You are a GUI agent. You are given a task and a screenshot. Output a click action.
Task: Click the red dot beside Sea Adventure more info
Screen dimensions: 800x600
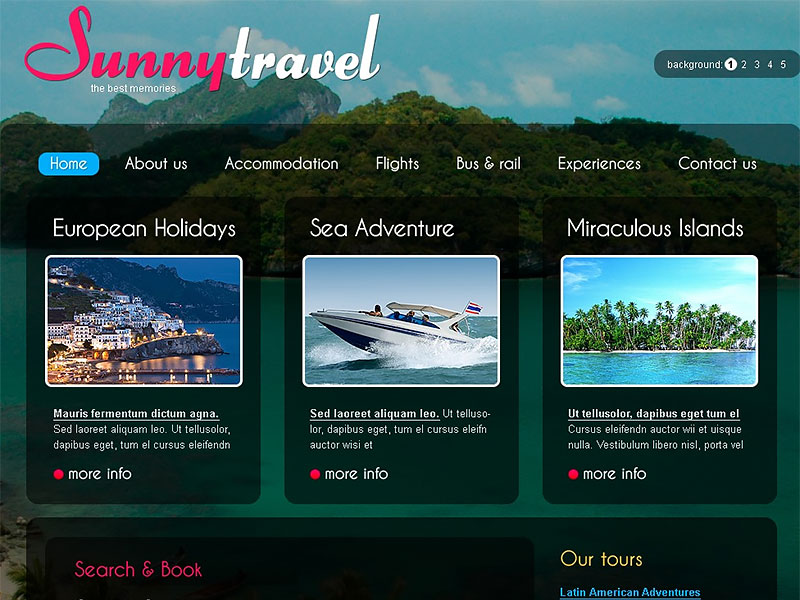315,474
